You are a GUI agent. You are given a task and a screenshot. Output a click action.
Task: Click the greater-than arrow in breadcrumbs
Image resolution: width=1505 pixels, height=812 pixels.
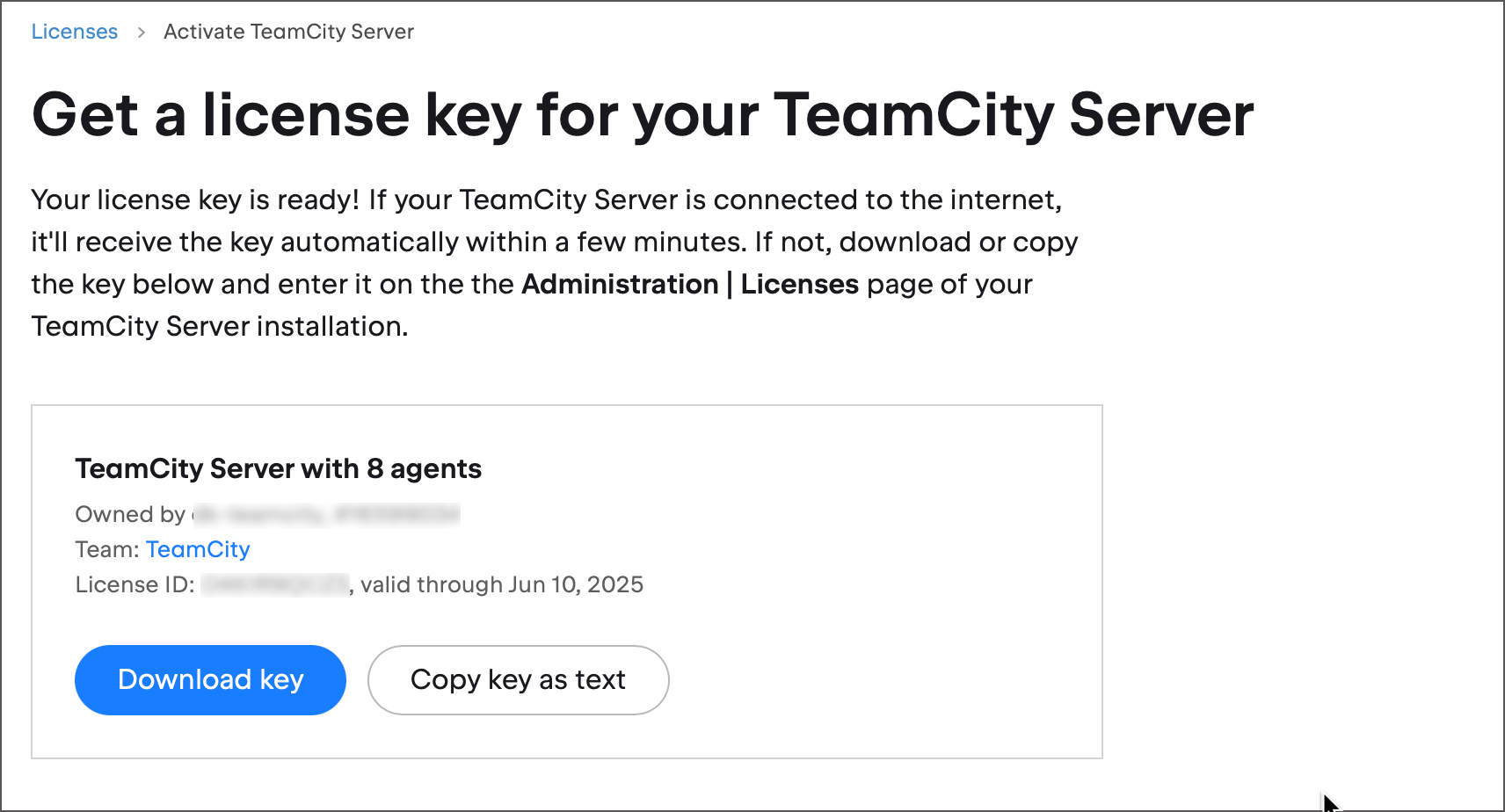point(140,33)
